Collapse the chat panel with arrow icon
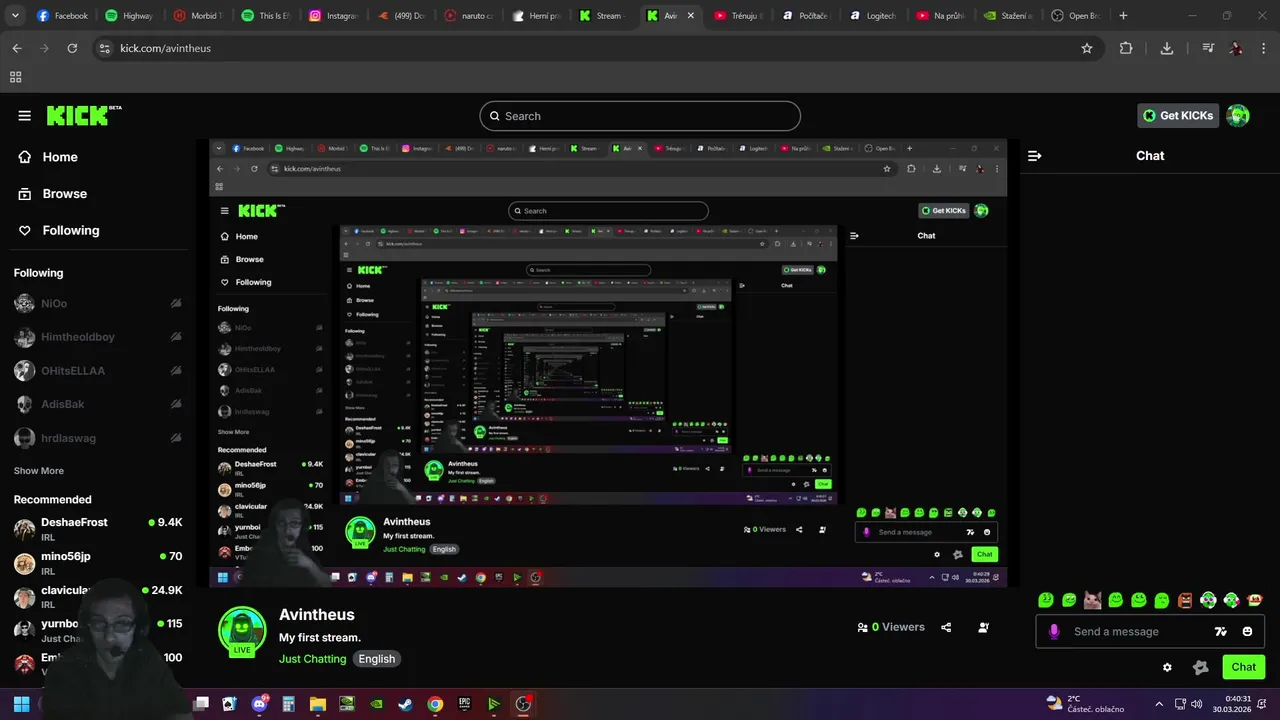This screenshot has width=1280, height=720. [x=1035, y=156]
